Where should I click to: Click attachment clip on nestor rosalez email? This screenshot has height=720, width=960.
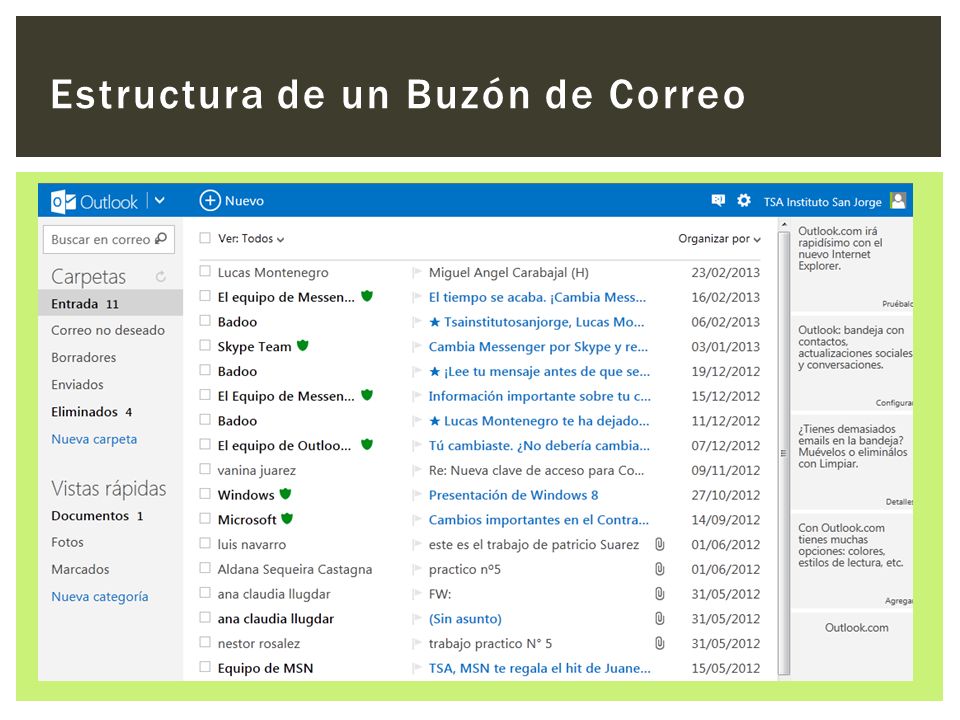click(659, 643)
